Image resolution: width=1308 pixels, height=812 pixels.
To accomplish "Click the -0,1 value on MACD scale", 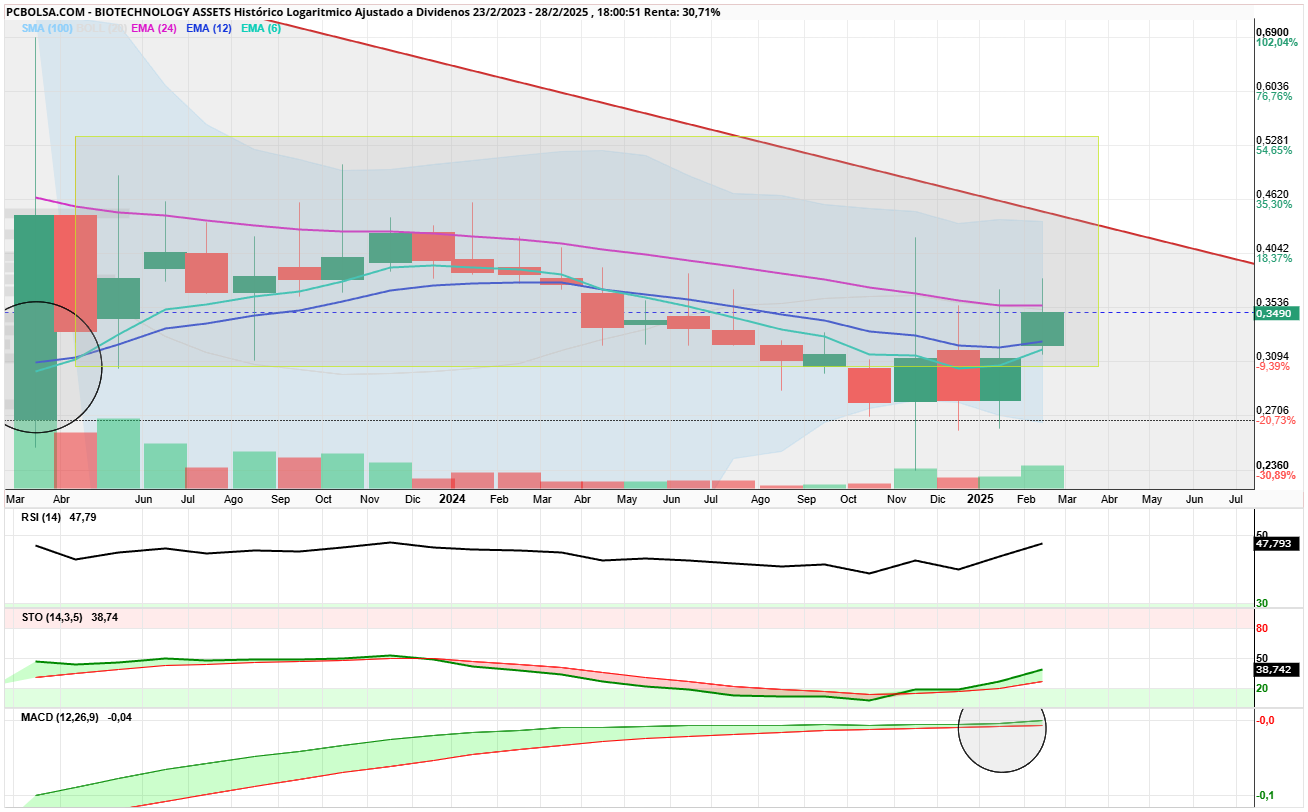I will [x=1263, y=796].
